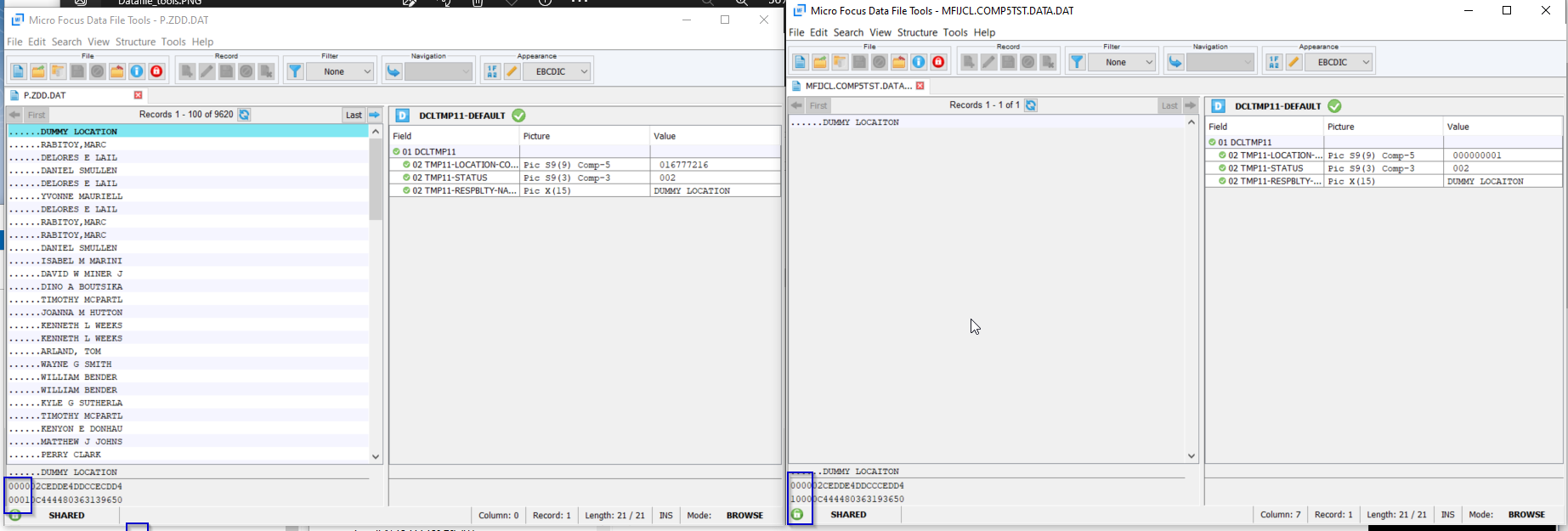The height and width of the screenshot is (531, 1568).
Task: Click scroll down arrow in COMP5TST record list
Action: [x=1192, y=456]
